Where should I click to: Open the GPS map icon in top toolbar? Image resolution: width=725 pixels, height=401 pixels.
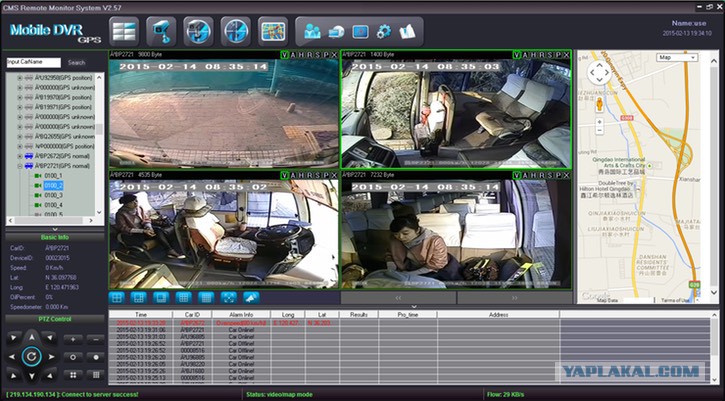tap(273, 29)
